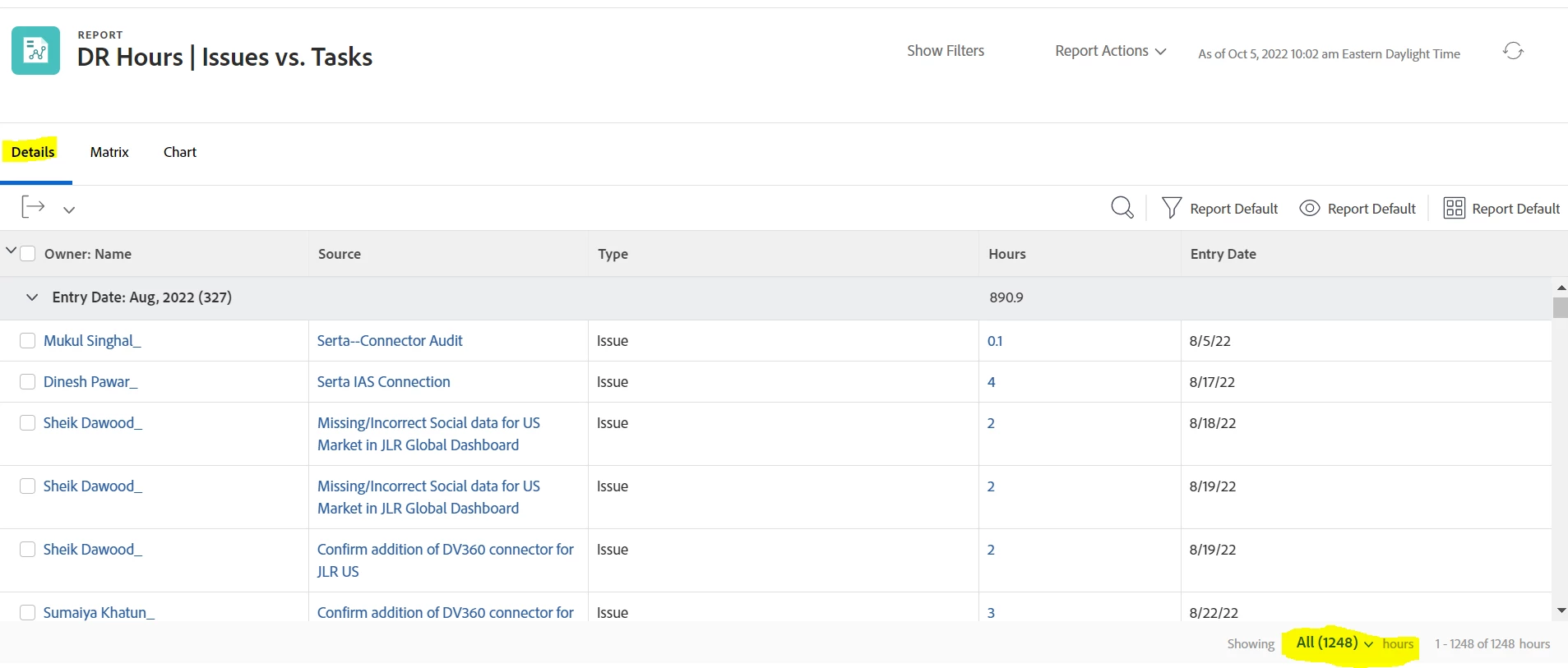Collapse the Entry Date: Aug, 2022 group
This screenshot has width=1568, height=668.
point(32,297)
